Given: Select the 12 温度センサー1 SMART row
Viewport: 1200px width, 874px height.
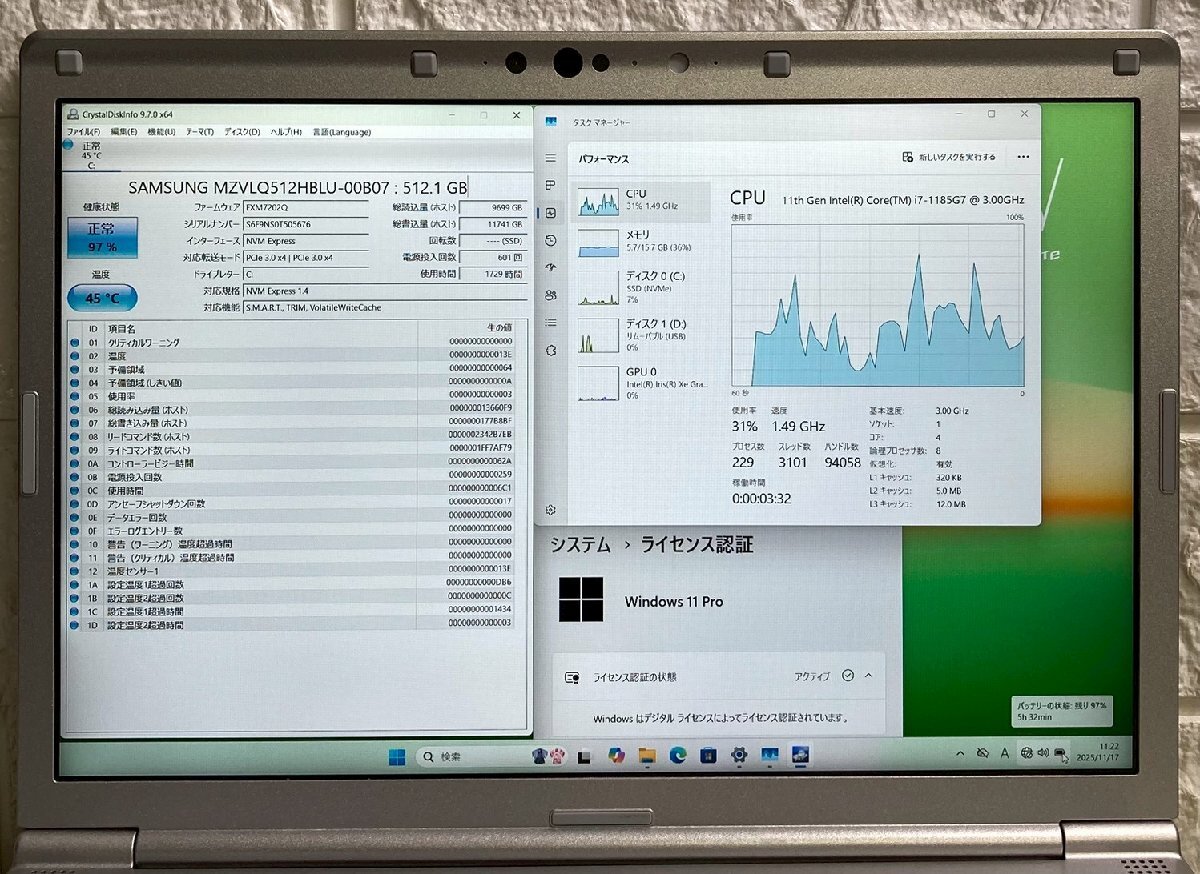Looking at the screenshot, I should tap(297, 571).
